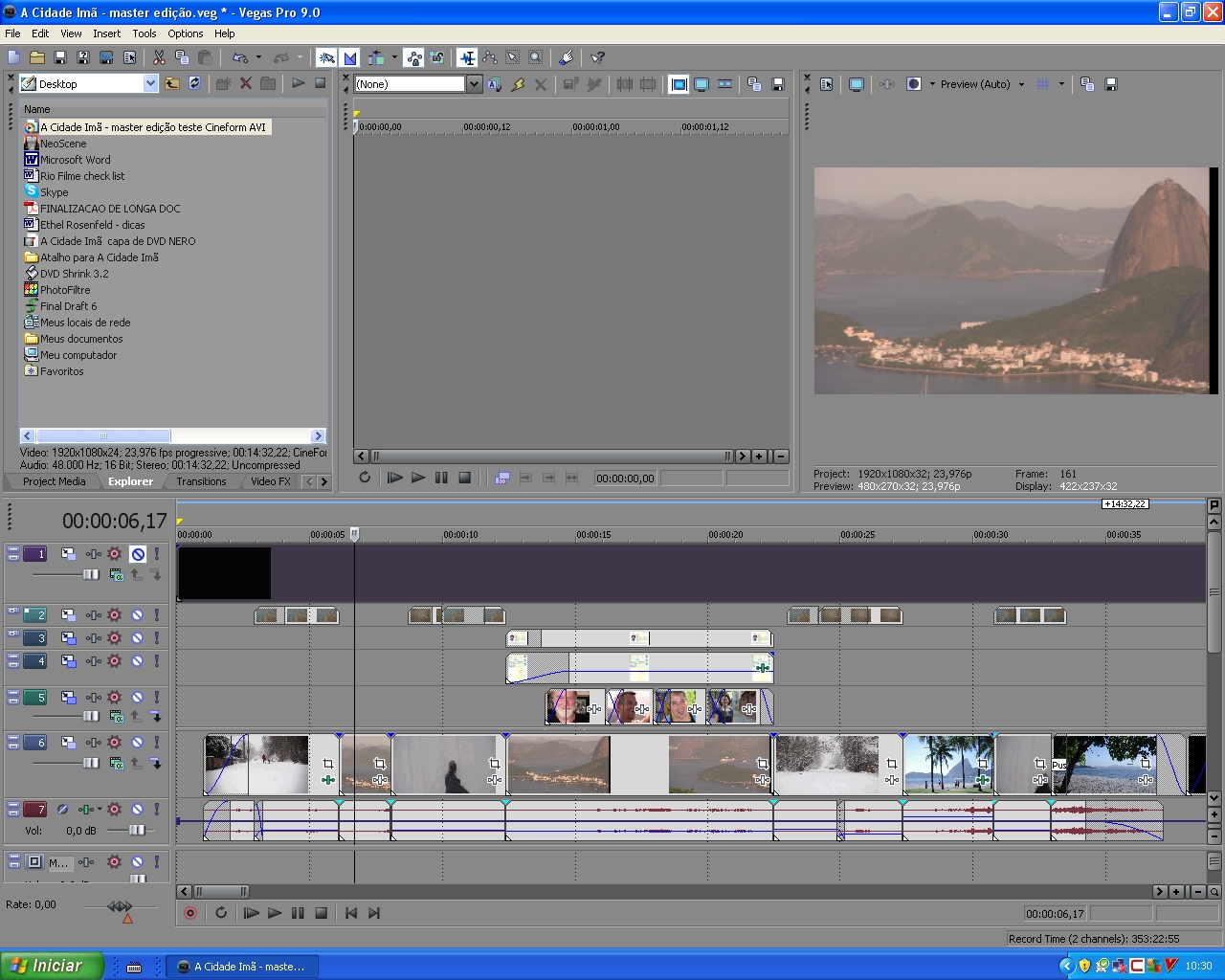Click the Vol slider on audio track 7
The height and width of the screenshot is (980, 1225).
pos(136,831)
